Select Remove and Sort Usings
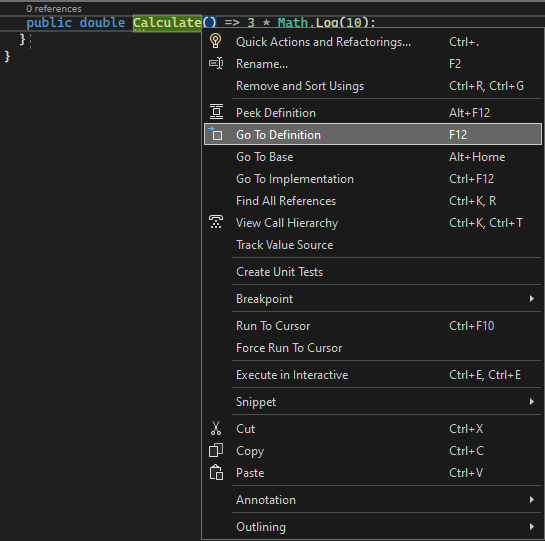Image resolution: width=545 pixels, height=541 pixels. click(373, 86)
